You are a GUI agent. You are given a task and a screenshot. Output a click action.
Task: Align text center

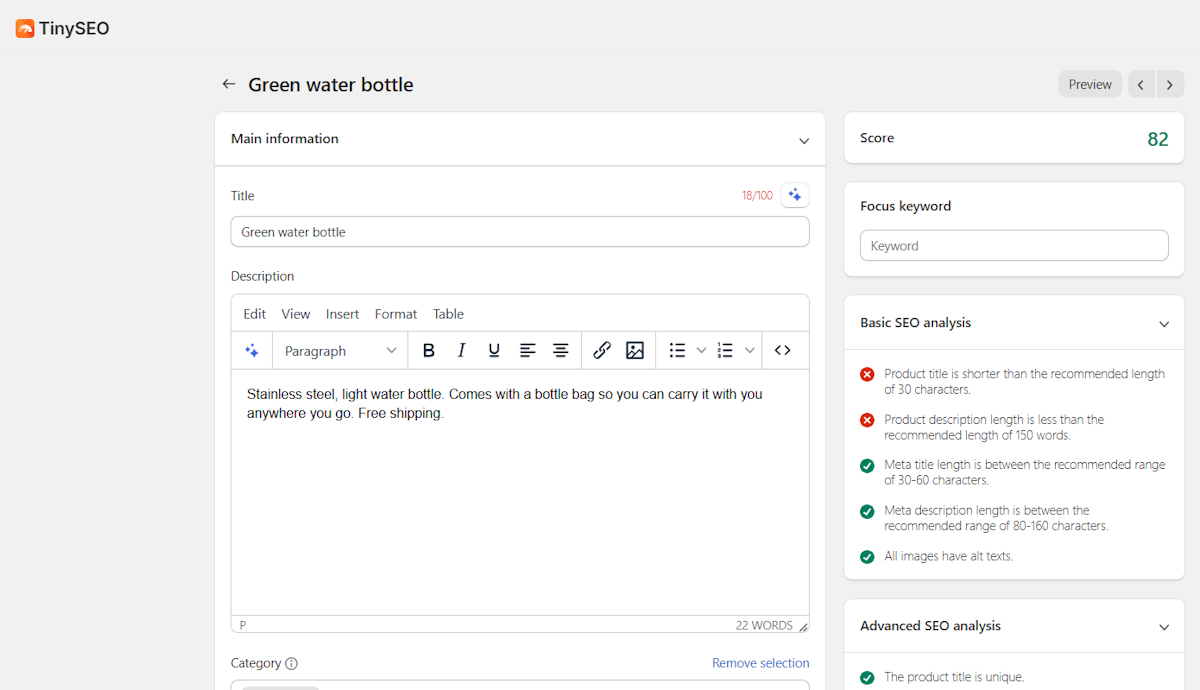pos(561,351)
